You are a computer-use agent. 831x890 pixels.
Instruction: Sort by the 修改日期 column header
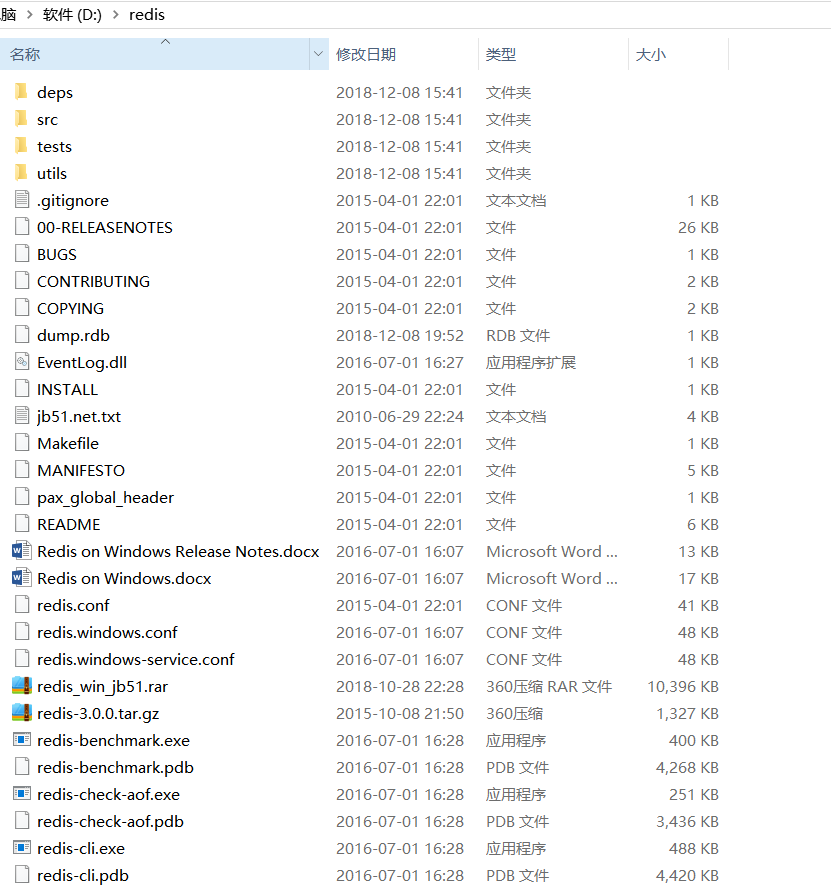click(404, 54)
